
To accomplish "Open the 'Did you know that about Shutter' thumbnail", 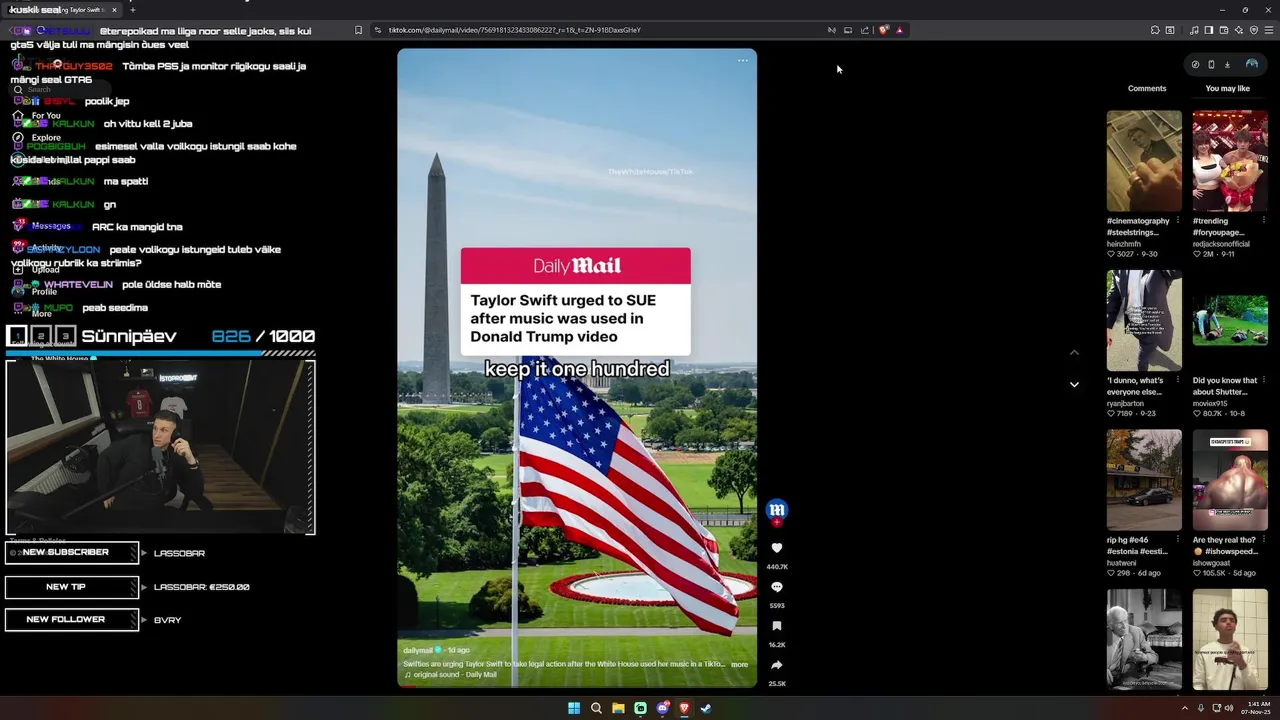I will (1230, 321).
